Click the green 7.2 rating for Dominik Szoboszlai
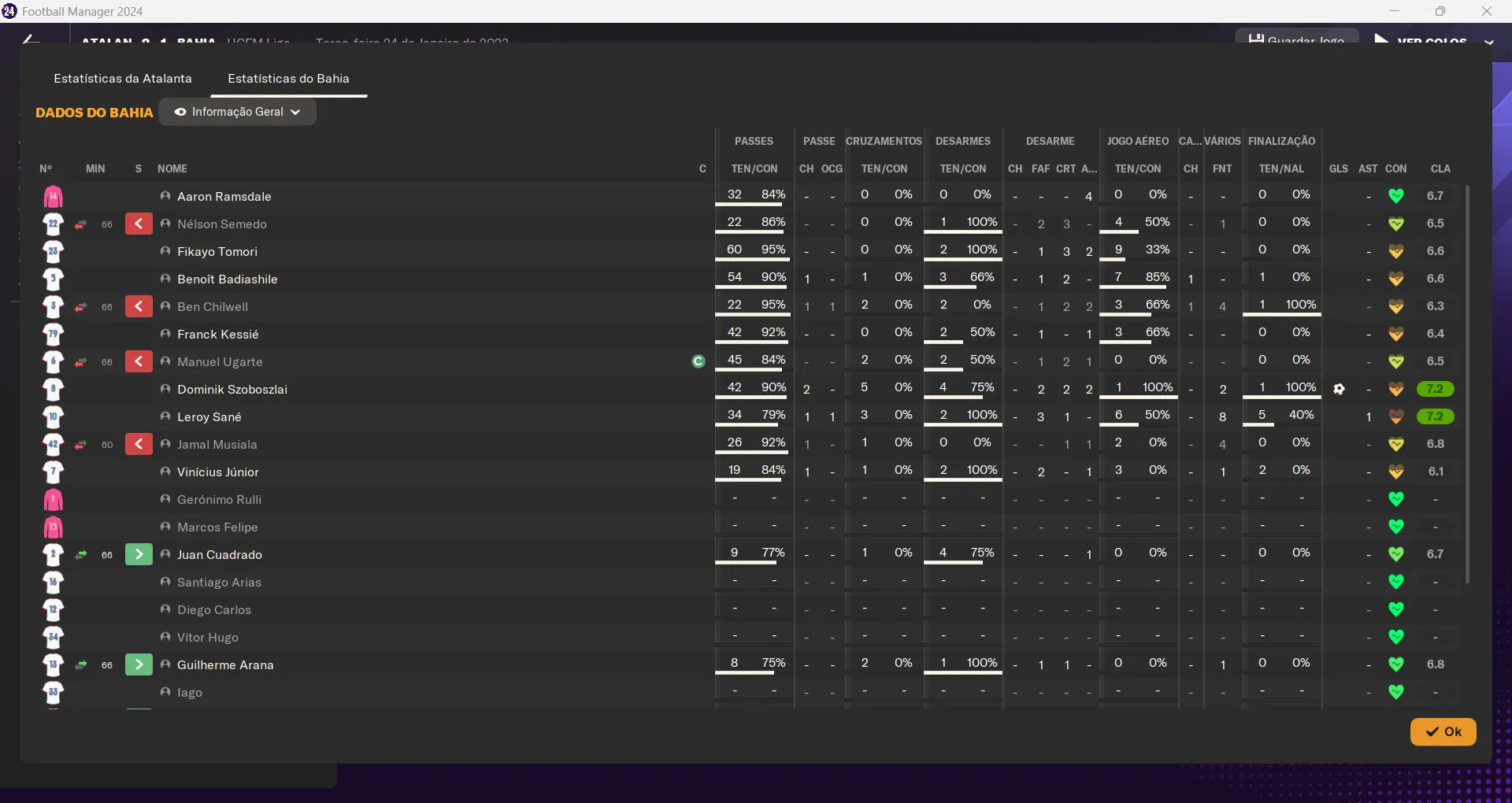The height and width of the screenshot is (803, 1512). tap(1435, 389)
